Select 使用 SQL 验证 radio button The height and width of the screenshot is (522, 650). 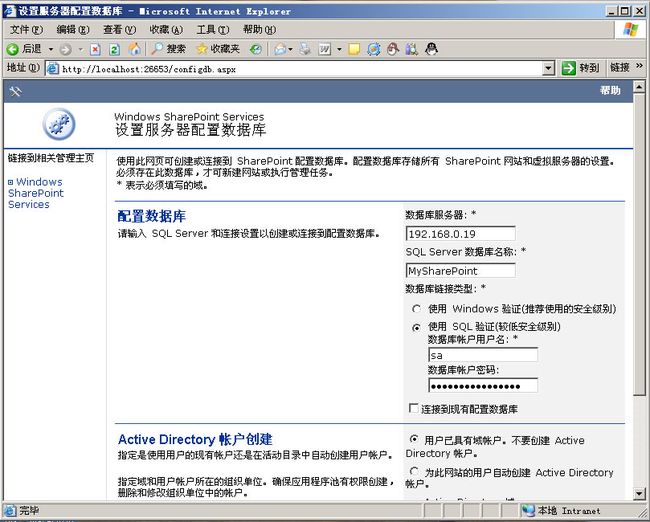[416, 327]
